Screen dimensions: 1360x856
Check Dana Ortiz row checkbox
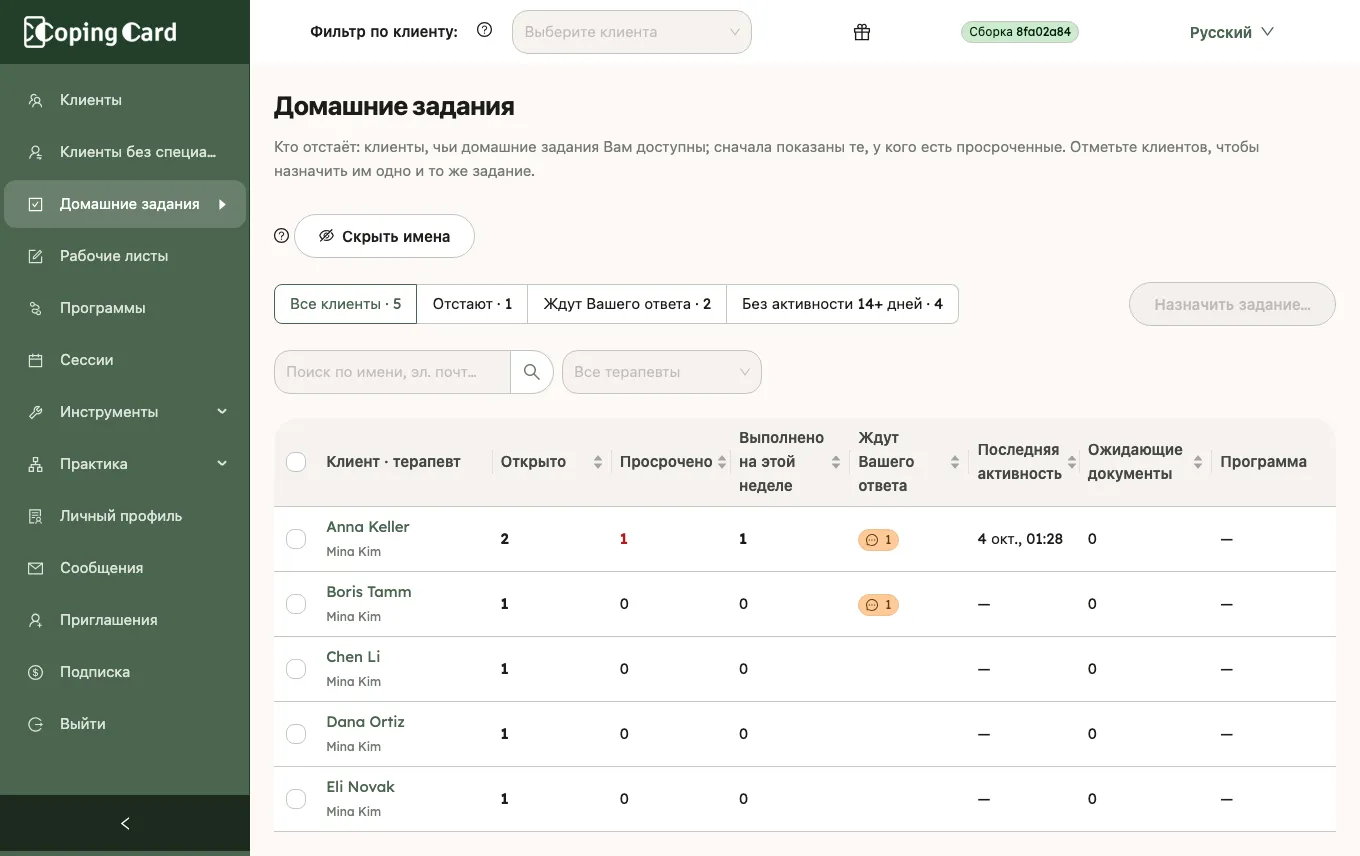(x=296, y=734)
